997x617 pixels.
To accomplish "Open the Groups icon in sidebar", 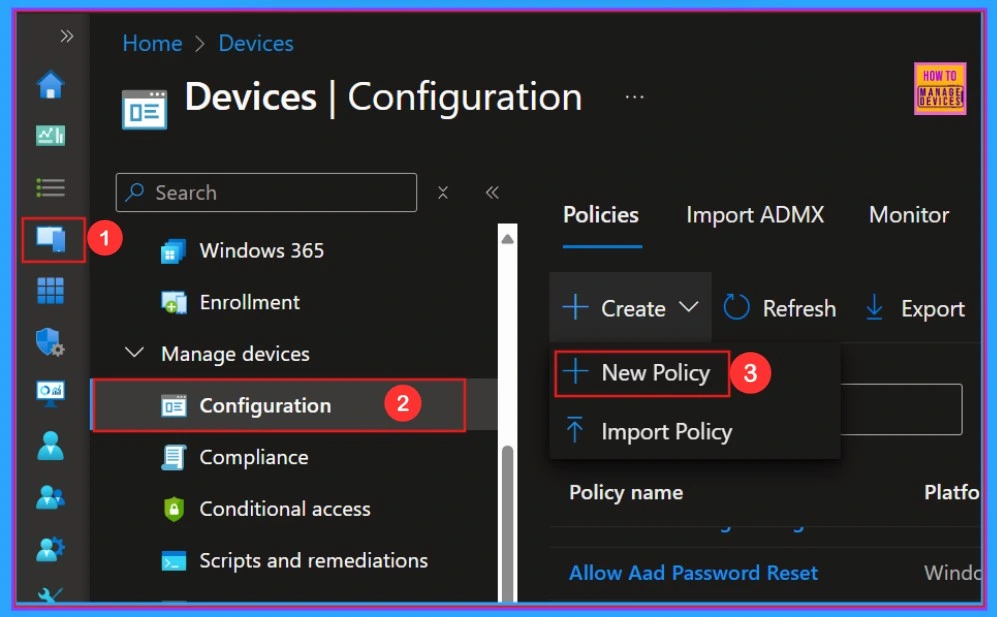I will point(50,497).
